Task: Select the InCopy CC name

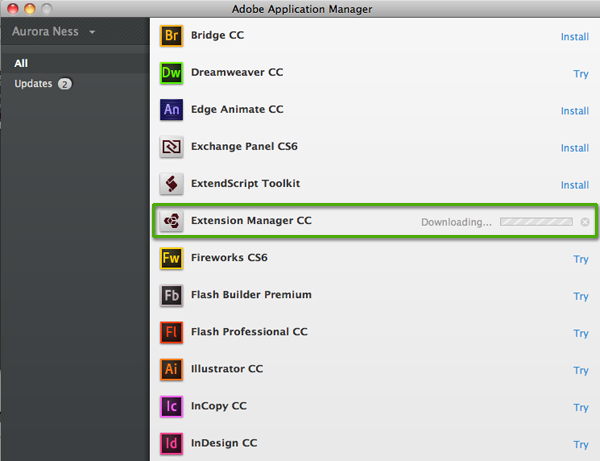Action: (219, 406)
